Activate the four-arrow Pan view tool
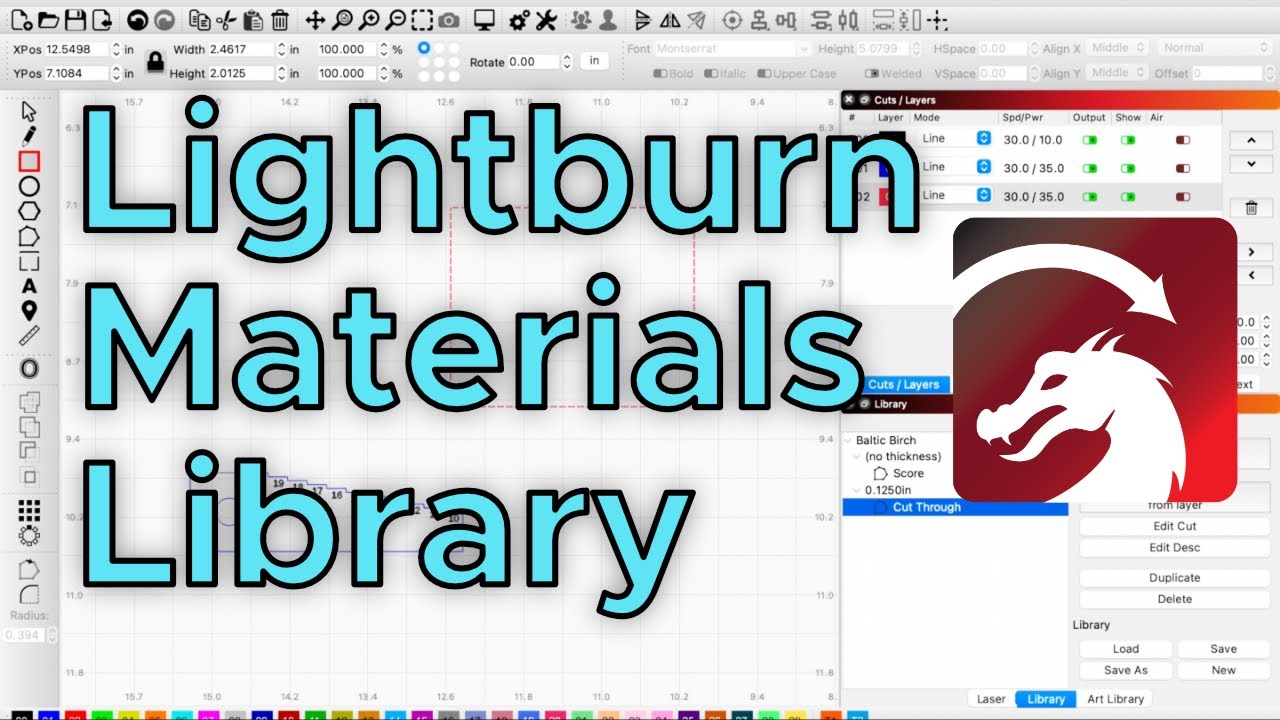Image resolution: width=1280 pixels, height=720 pixels. (x=316, y=19)
